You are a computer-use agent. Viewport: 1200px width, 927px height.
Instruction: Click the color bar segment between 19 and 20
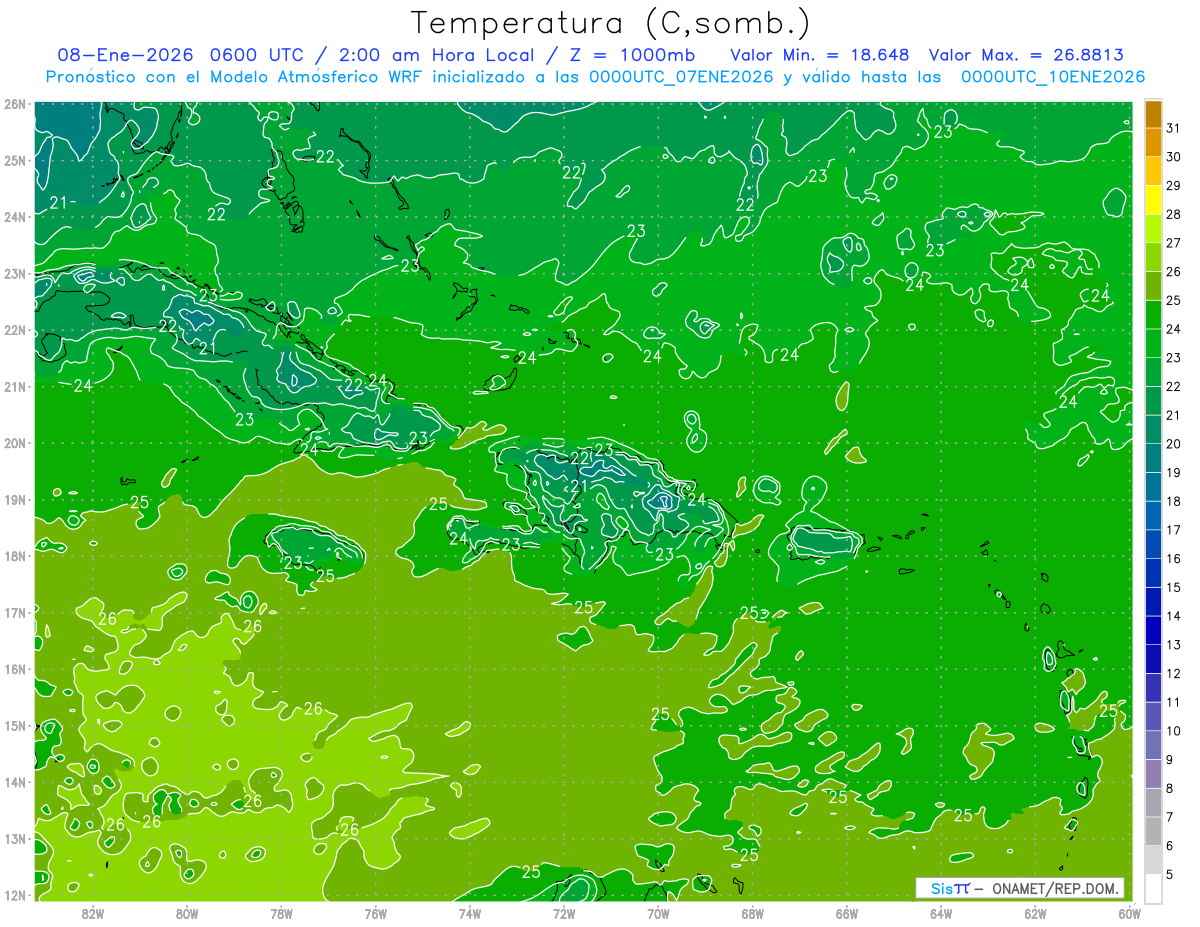1153,459
